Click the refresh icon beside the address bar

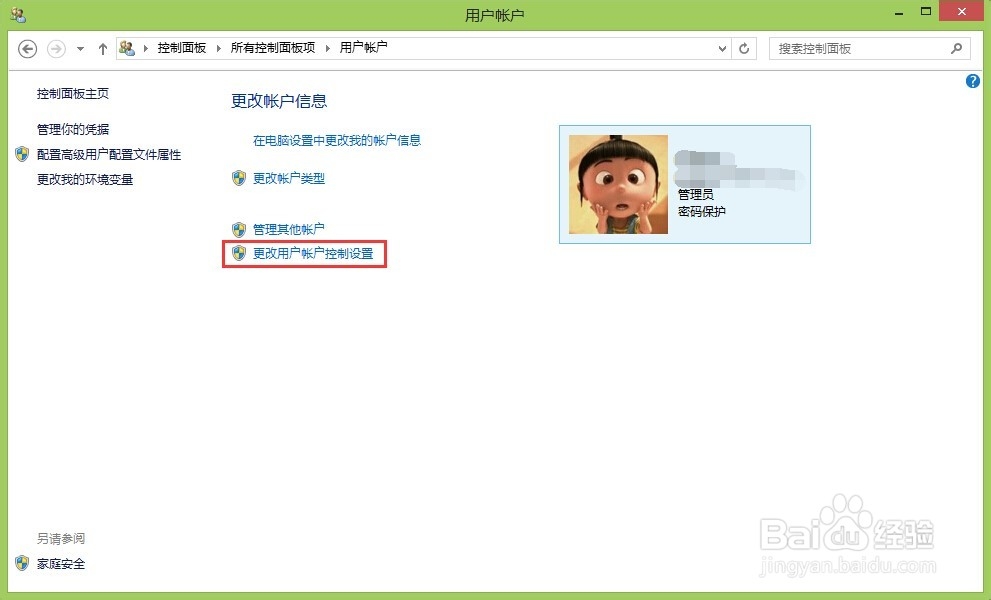pos(743,48)
